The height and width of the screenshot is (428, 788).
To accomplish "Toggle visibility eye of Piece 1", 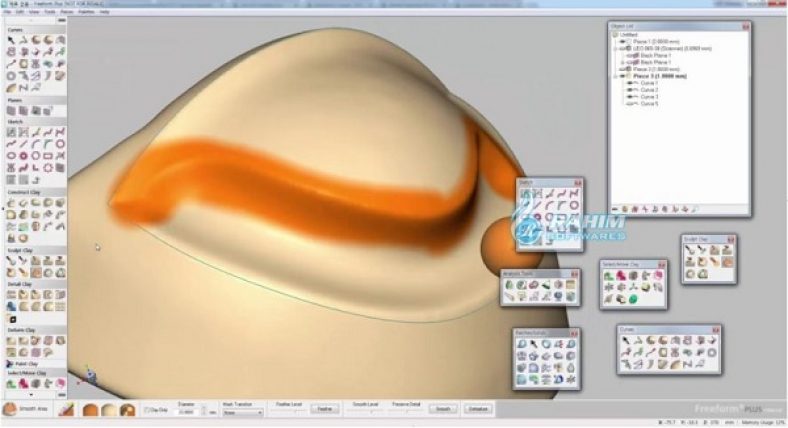I will click(x=622, y=42).
